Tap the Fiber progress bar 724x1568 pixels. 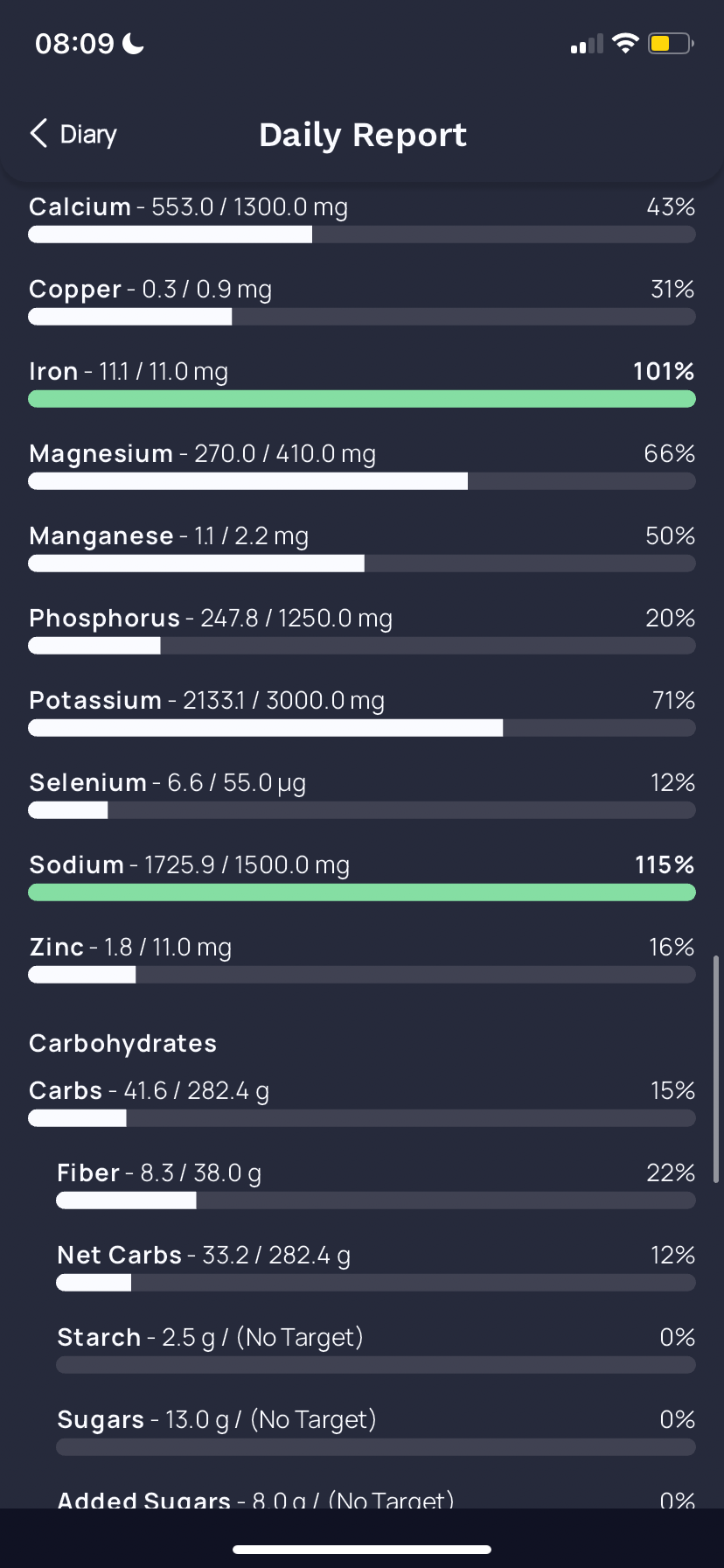[x=376, y=1200]
